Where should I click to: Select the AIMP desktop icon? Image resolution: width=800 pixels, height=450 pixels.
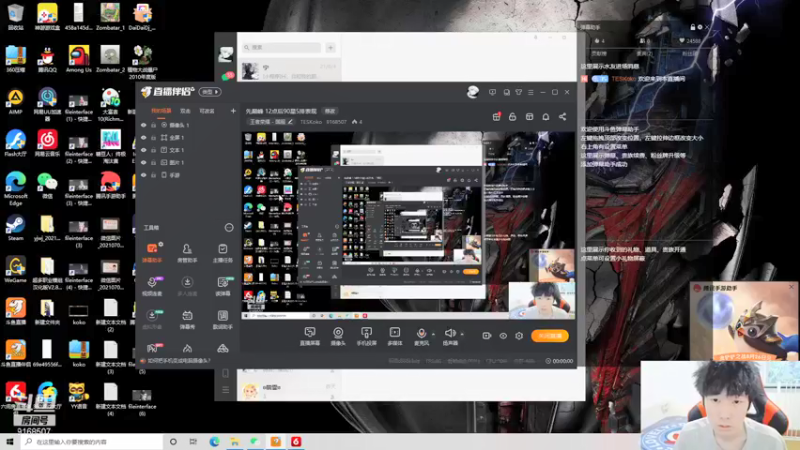15,101
